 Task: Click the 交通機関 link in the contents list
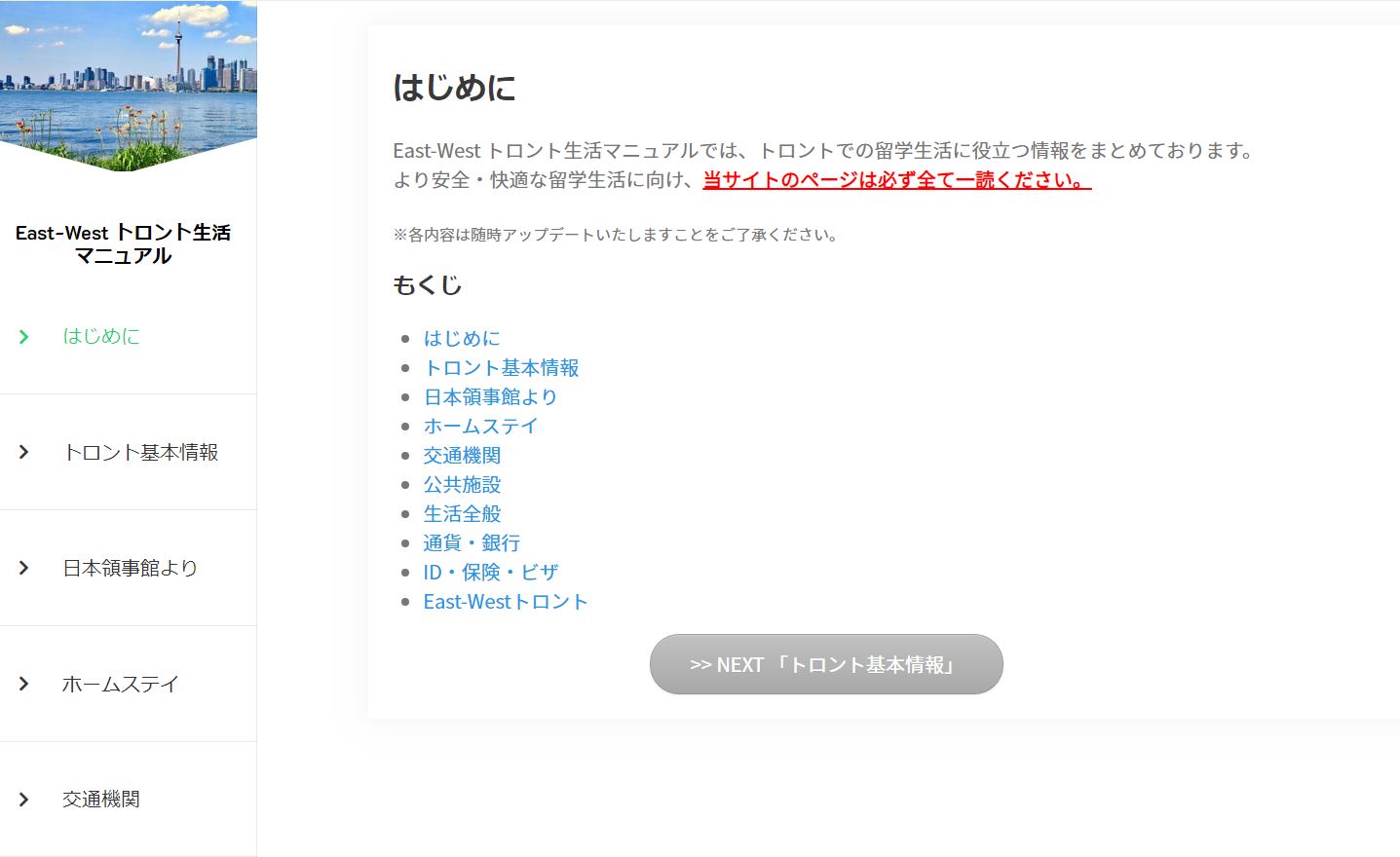click(462, 455)
